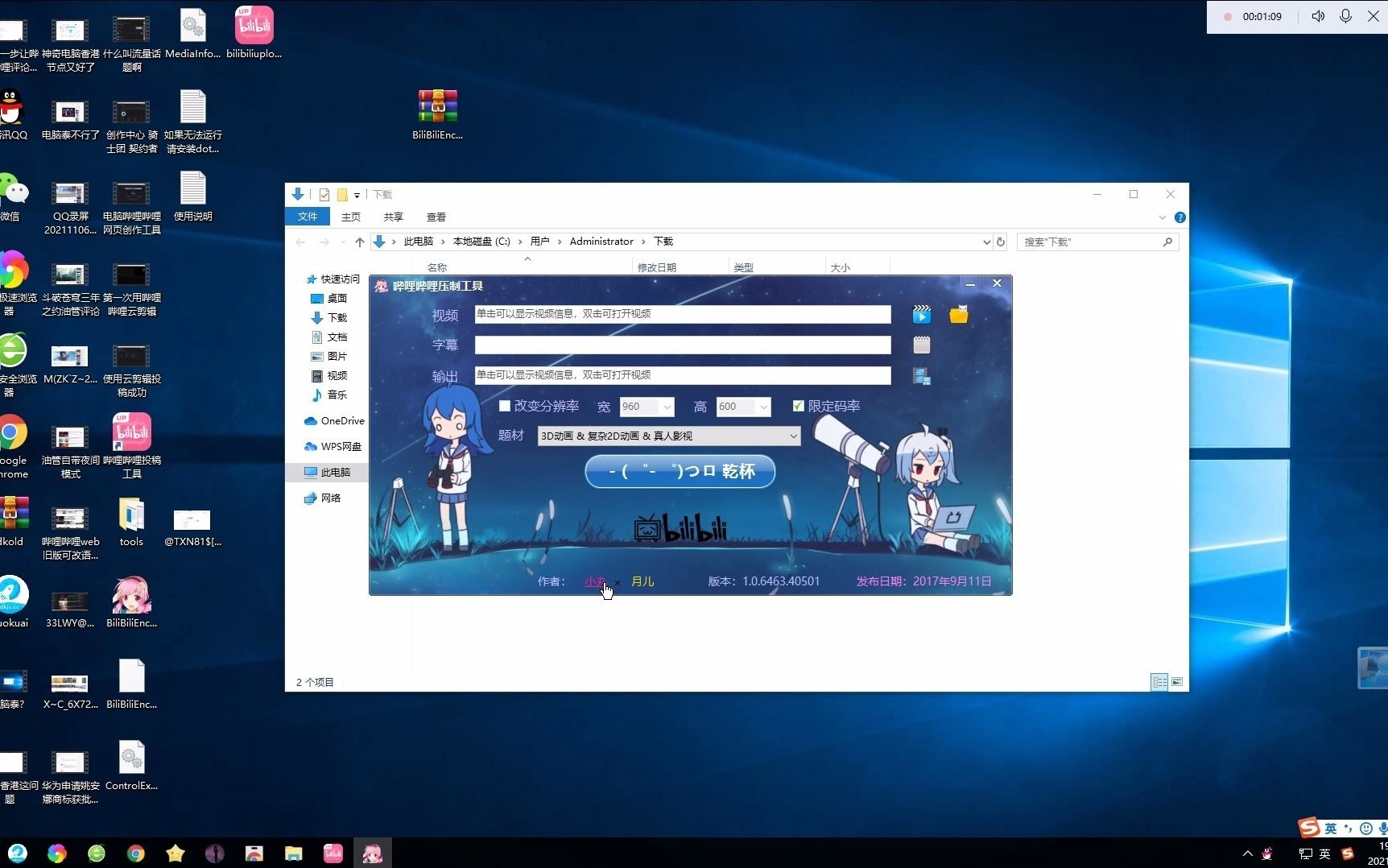
Task: Select 图片 in the navigation pane
Action: [330, 357]
